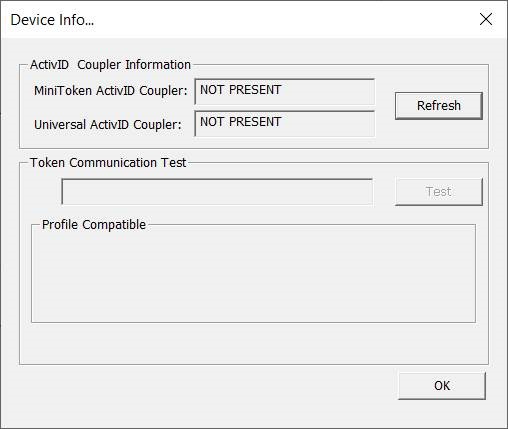Click the 'Profile Compatible' group heading
Image resolution: width=508 pixels, height=429 pixels.
pos(94,225)
